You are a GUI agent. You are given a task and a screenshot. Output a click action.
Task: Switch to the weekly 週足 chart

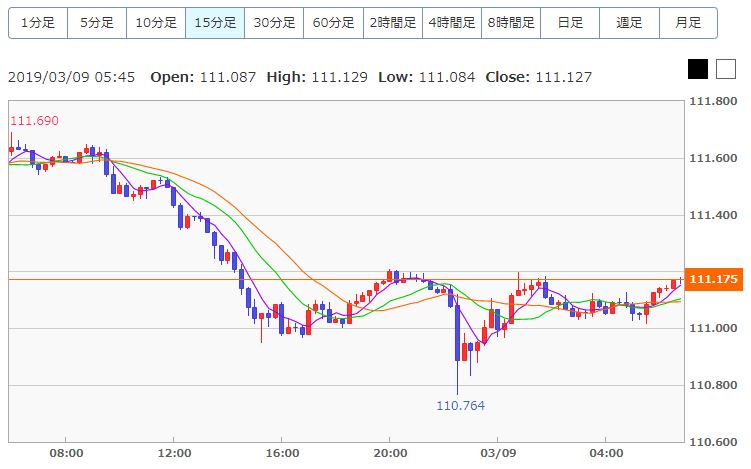pos(629,22)
